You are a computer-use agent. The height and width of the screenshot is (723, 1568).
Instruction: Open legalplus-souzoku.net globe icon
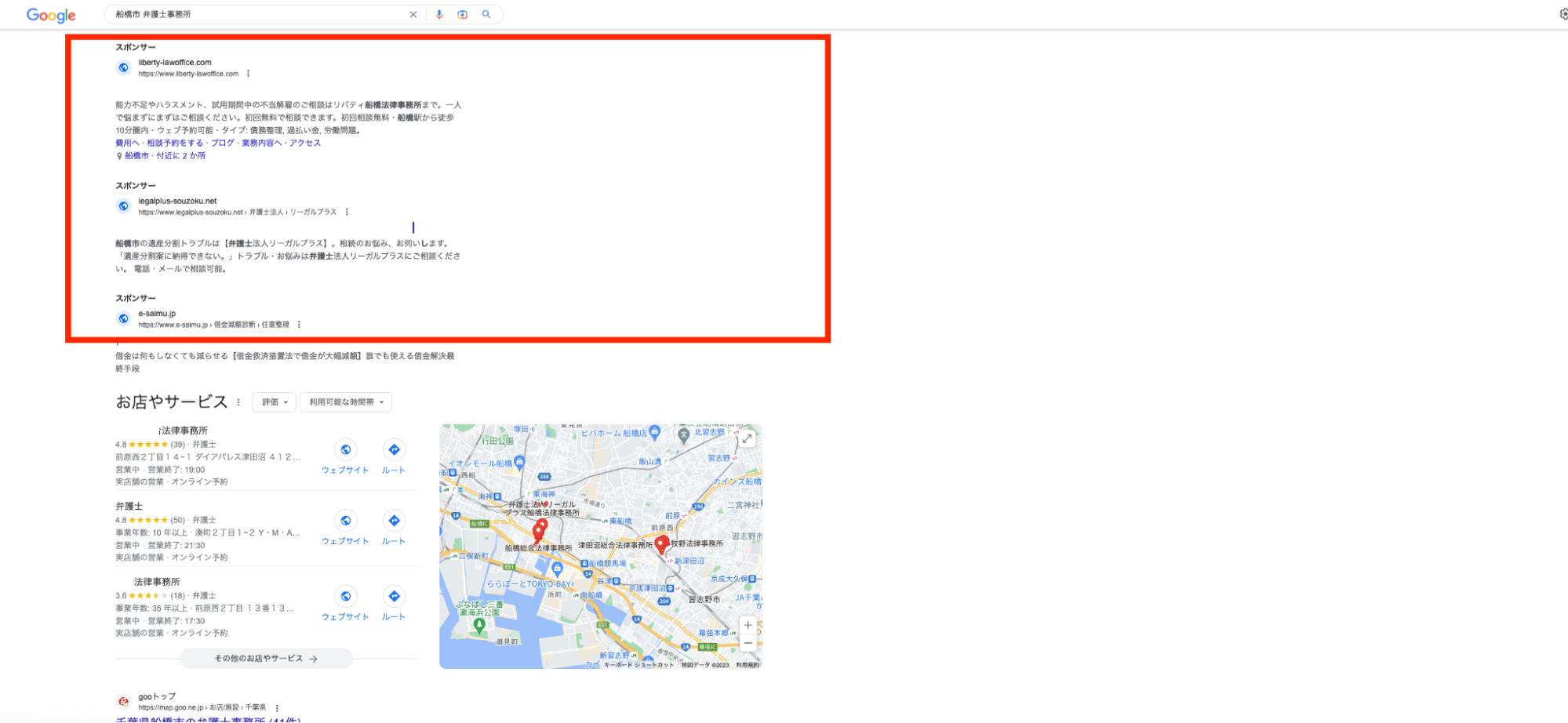pos(124,206)
